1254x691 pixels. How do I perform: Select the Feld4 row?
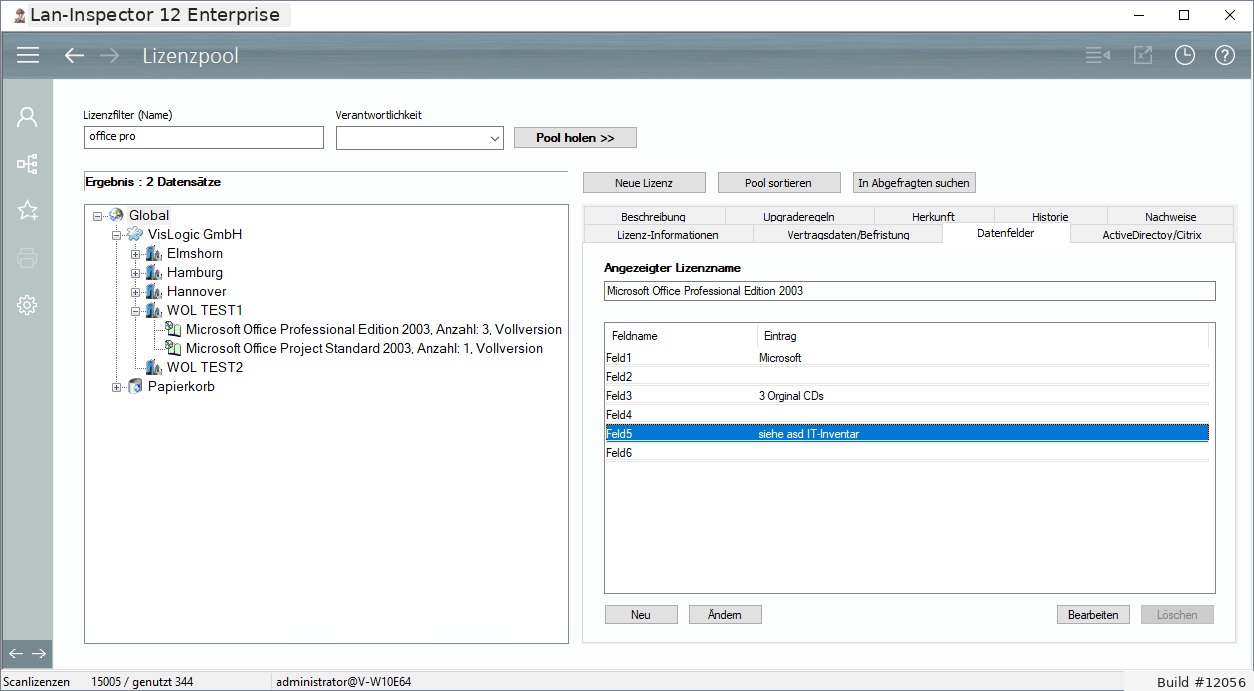907,414
